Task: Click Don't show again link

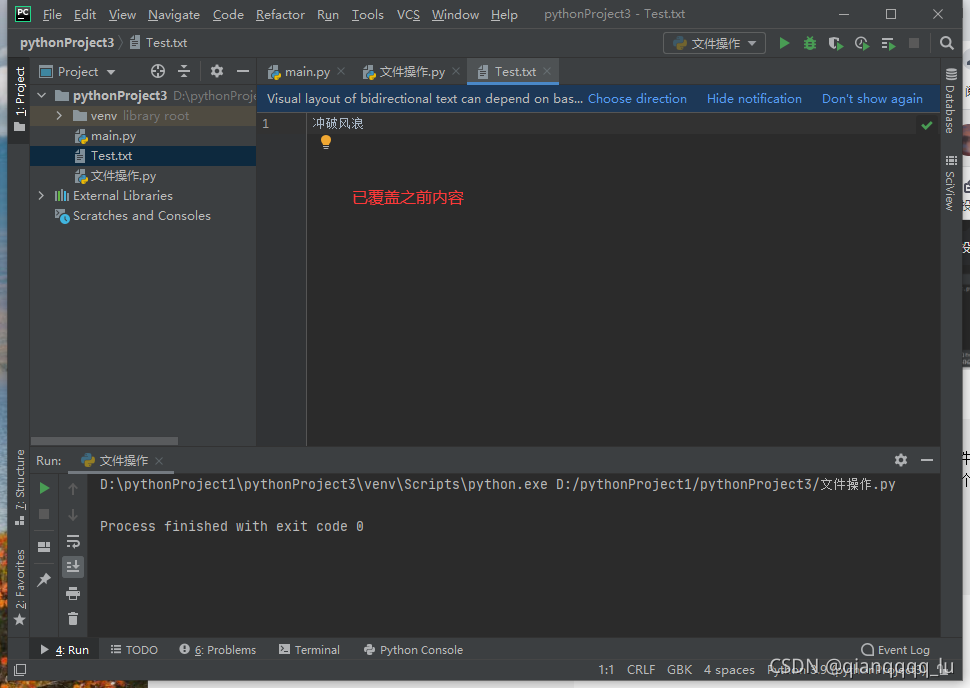Action: [x=872, y=99]
